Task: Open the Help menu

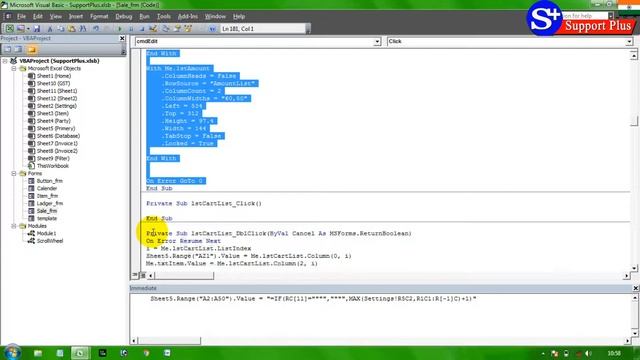Action: [239, 17]
